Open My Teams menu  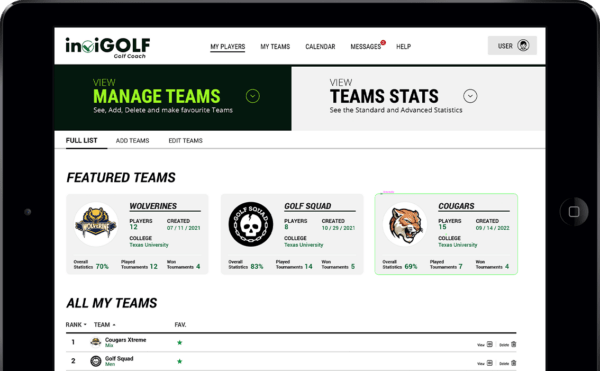[275, 47]
